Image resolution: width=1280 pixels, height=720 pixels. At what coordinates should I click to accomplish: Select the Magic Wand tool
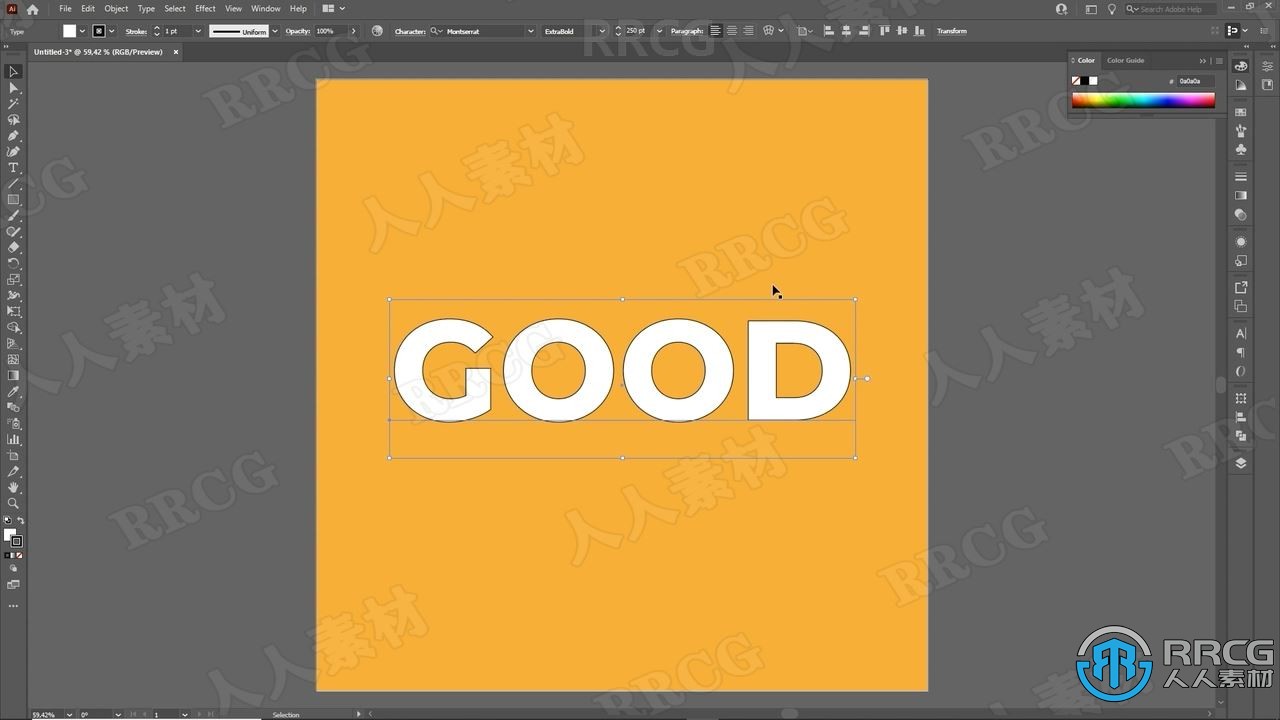click(x=13, y=104)
